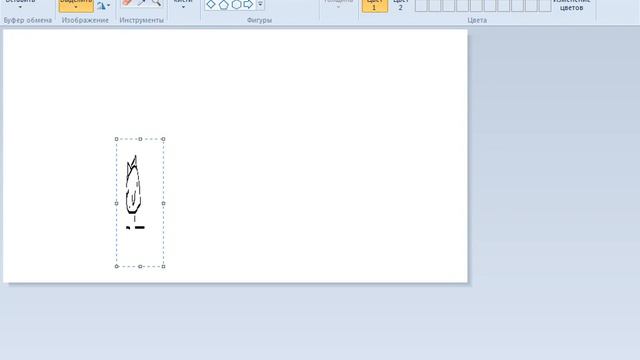Viewport: 640px width, 360px height.
Task: Choose the pentagon shape
Action: coord(223,4)
